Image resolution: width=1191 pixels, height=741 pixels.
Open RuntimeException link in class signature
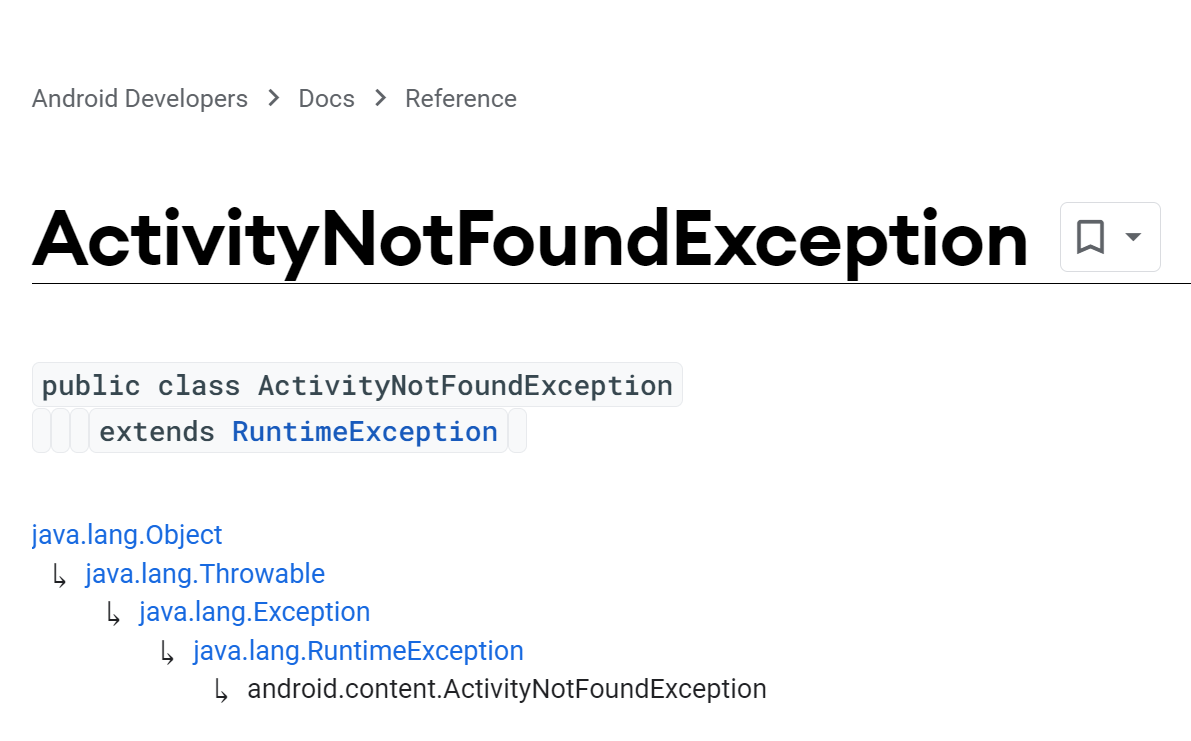pyautogui.click(x=365, y=432)
